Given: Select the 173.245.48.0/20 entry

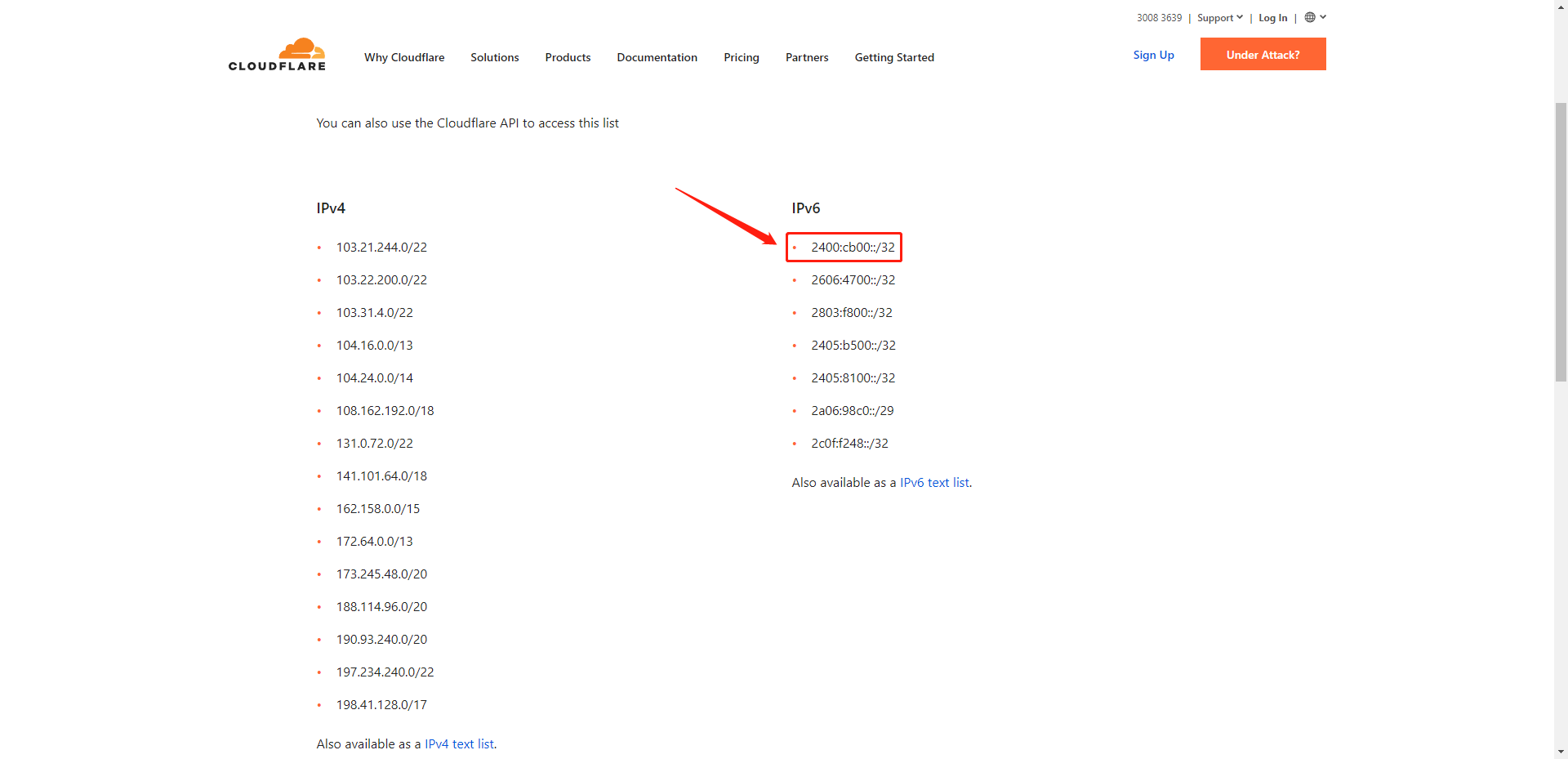Looking at the screenshot, I should coord(381,574).
